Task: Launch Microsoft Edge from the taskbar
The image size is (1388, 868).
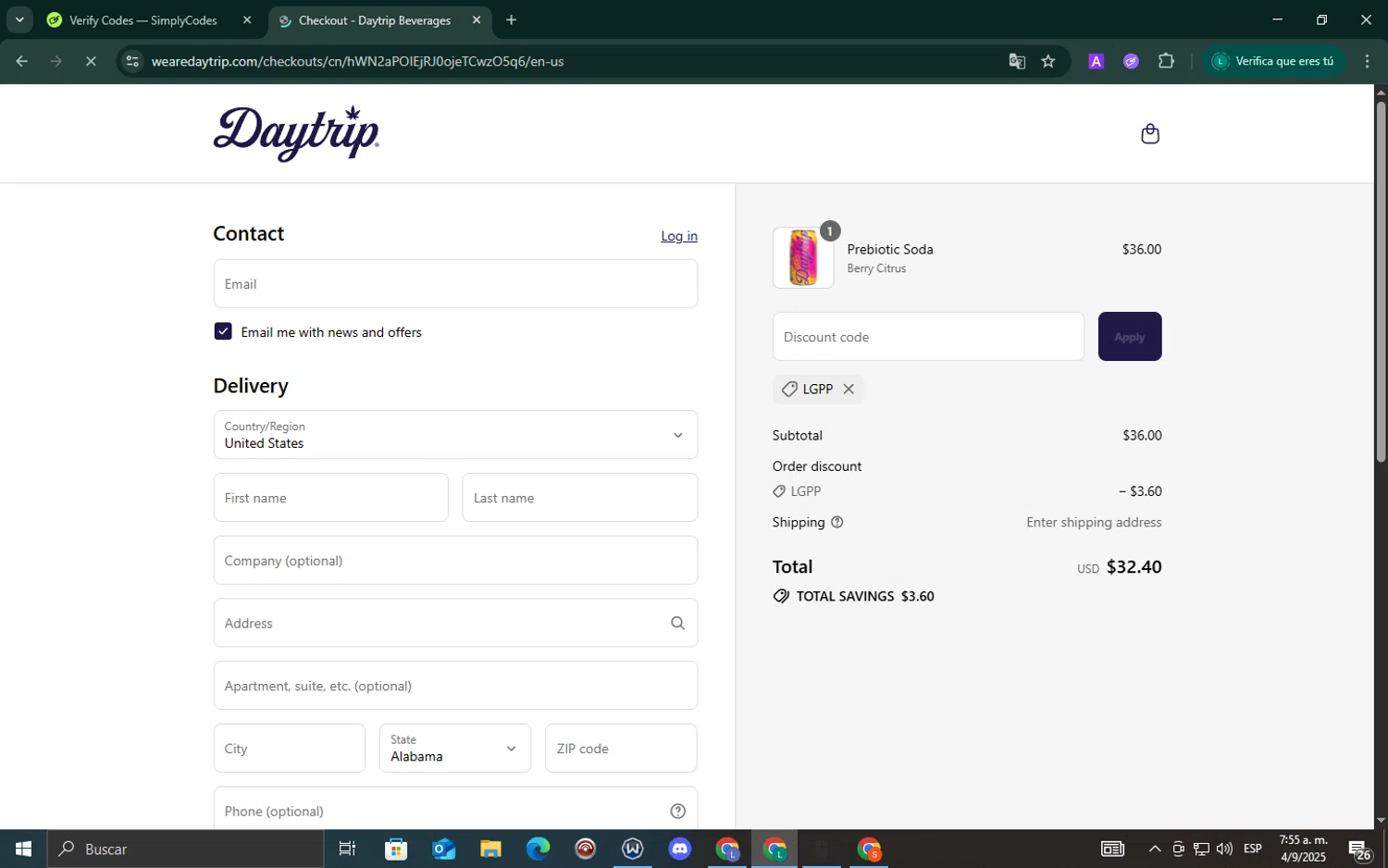Action: 538,849
